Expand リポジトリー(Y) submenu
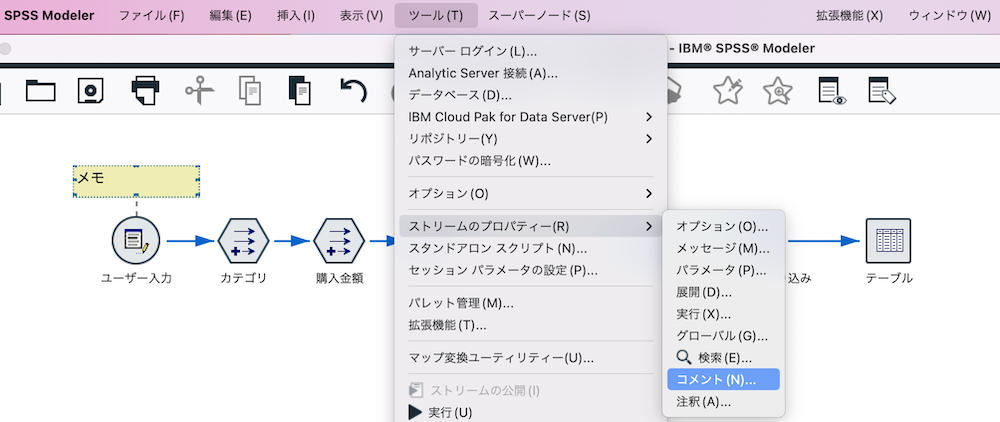The height and width of the screenshot is (422, 1000). [x=531, y=139]
